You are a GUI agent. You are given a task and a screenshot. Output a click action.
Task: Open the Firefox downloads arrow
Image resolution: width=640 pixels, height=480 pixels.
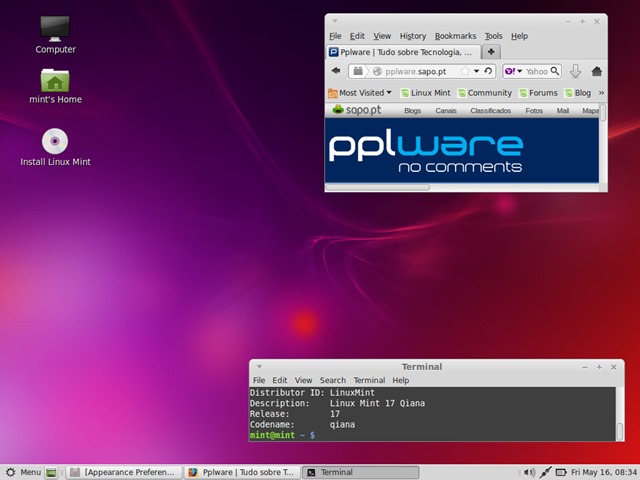[x=575, y=71]
